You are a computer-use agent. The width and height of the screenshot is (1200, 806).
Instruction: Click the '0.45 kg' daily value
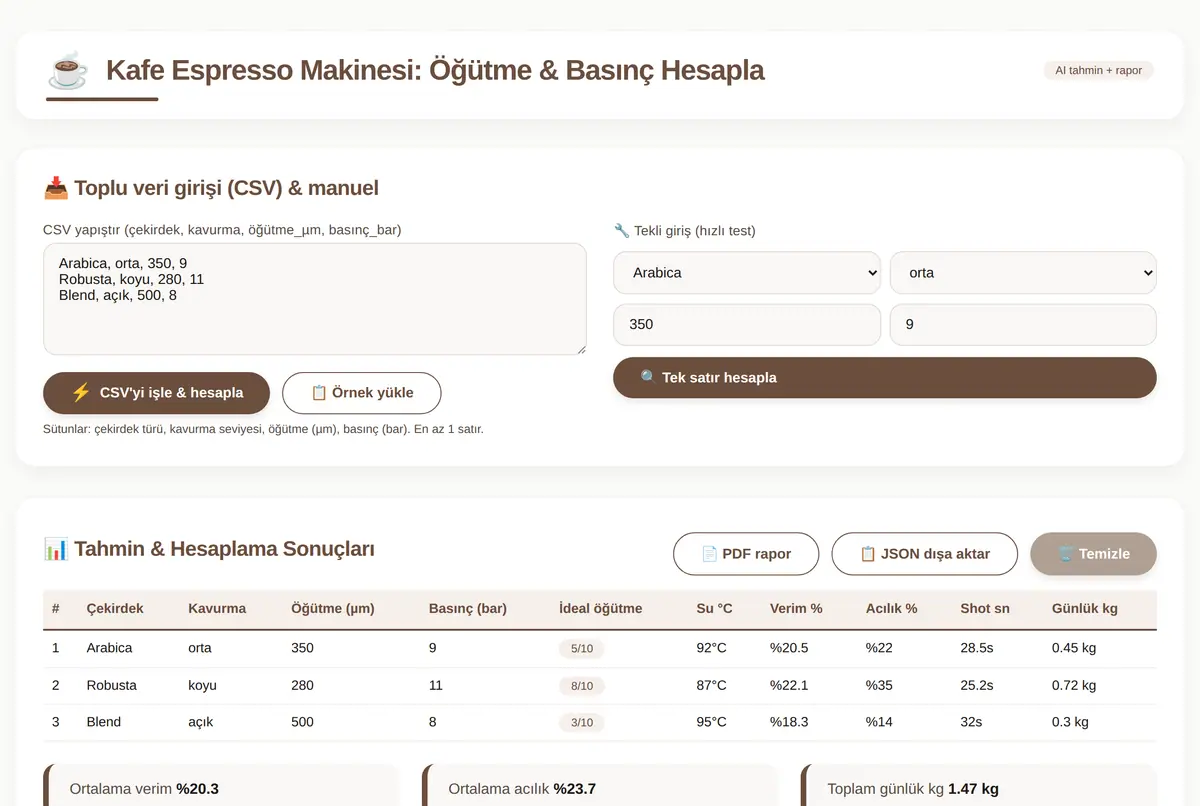click(x=1074, y=648)
